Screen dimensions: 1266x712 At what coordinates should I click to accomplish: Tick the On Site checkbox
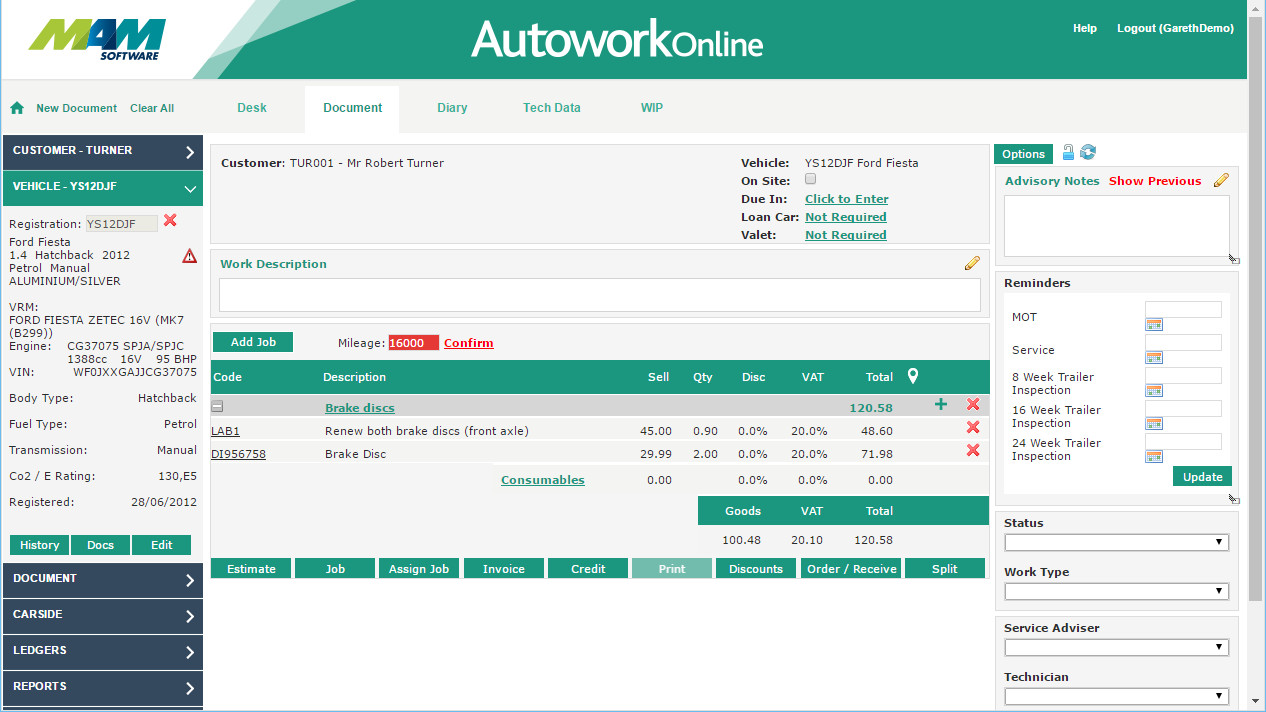point(811,179)
